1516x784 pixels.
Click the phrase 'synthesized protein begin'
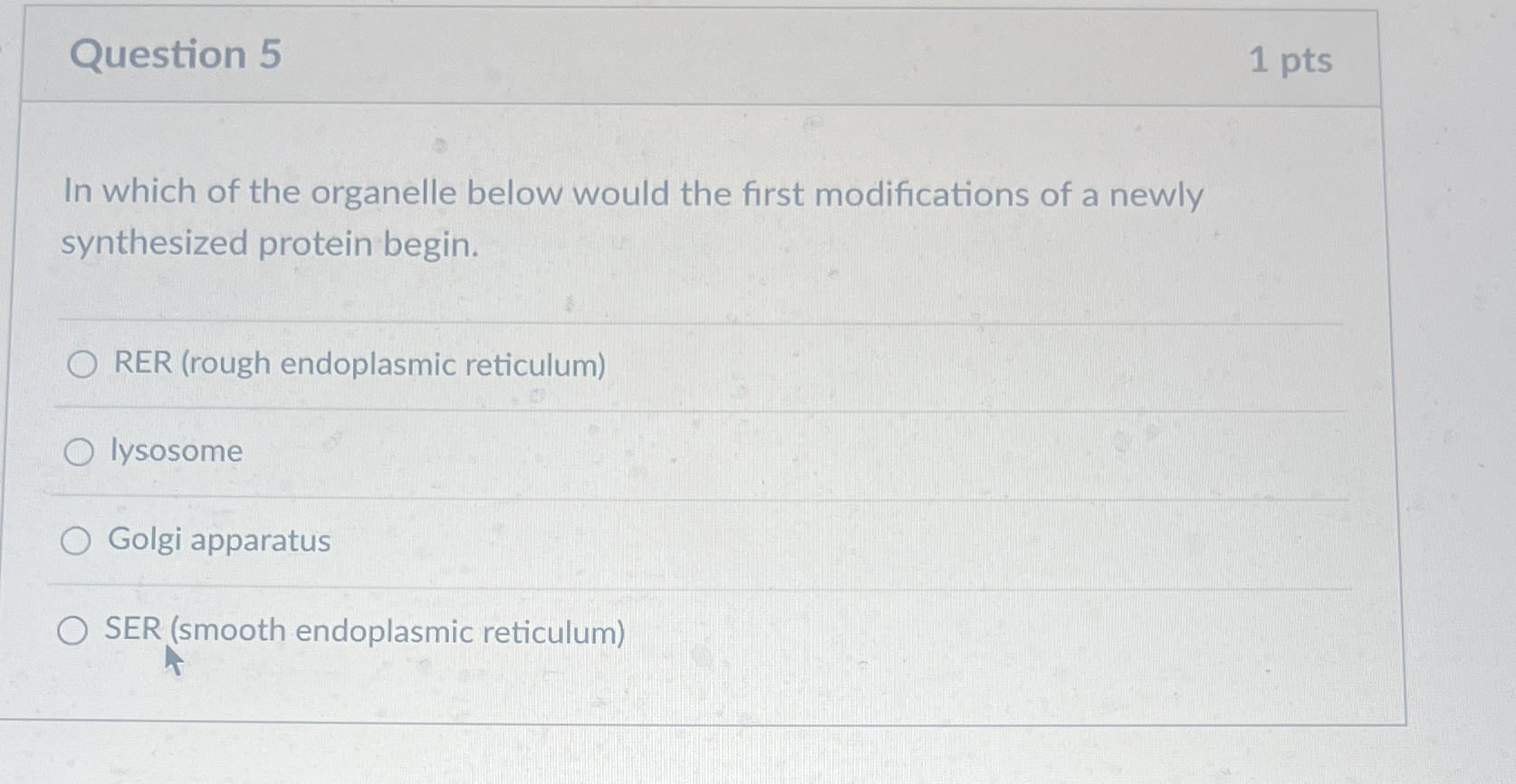pos(268,244)
